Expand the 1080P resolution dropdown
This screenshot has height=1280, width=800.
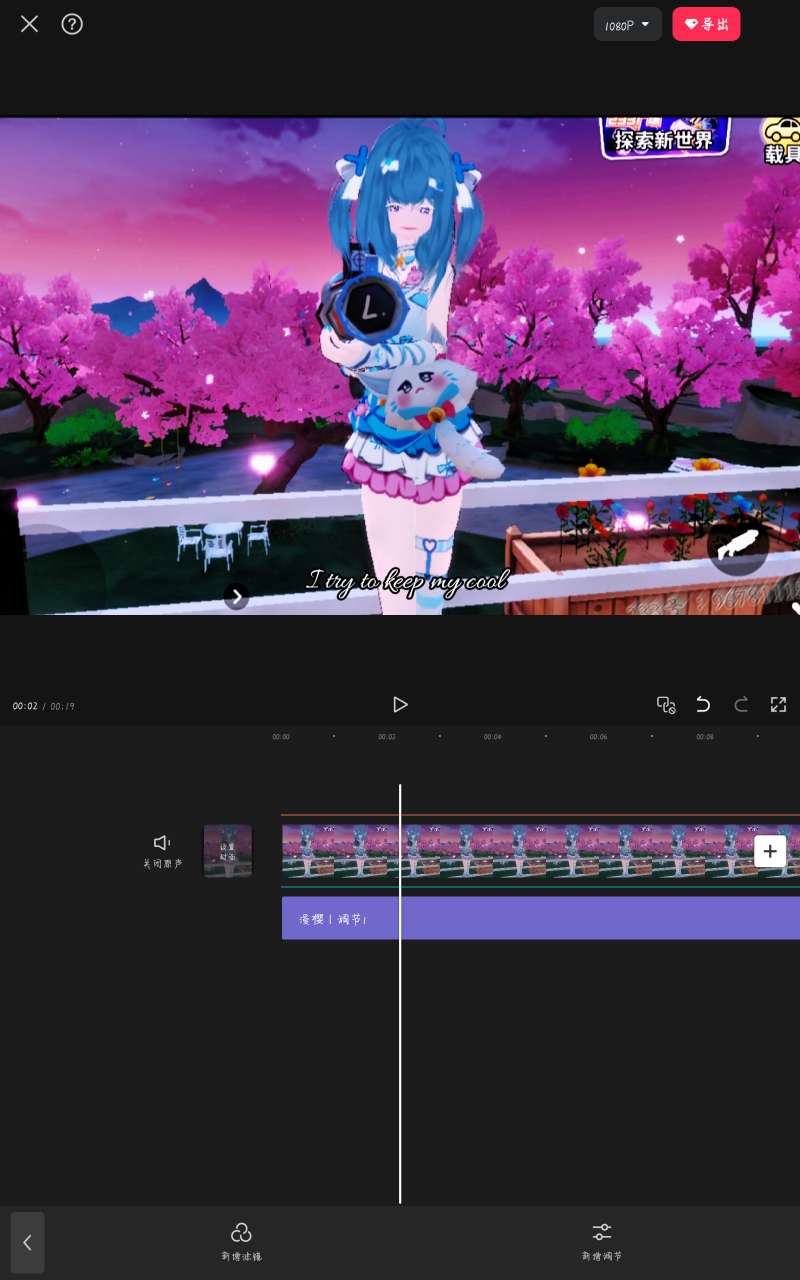627,24
